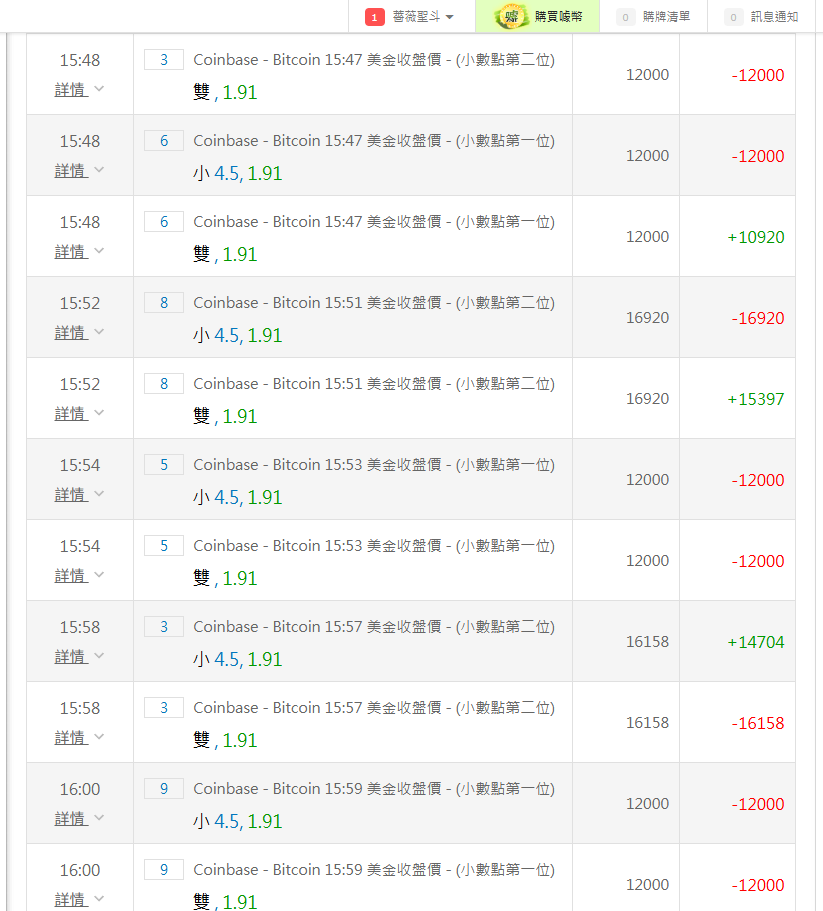Click the 購牌清單 count badge

[626, 17]
